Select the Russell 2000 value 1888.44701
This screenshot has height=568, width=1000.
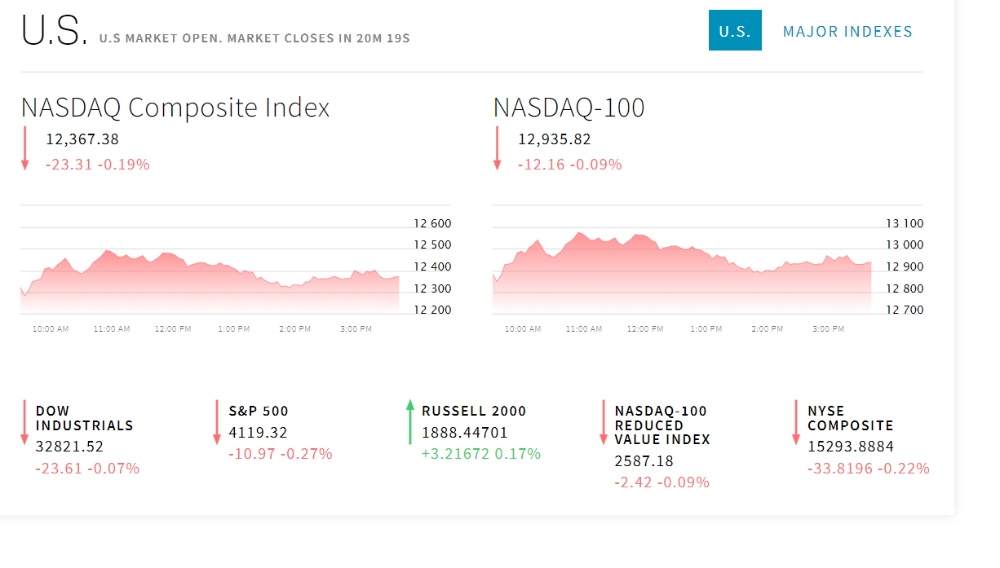[464, 433]
